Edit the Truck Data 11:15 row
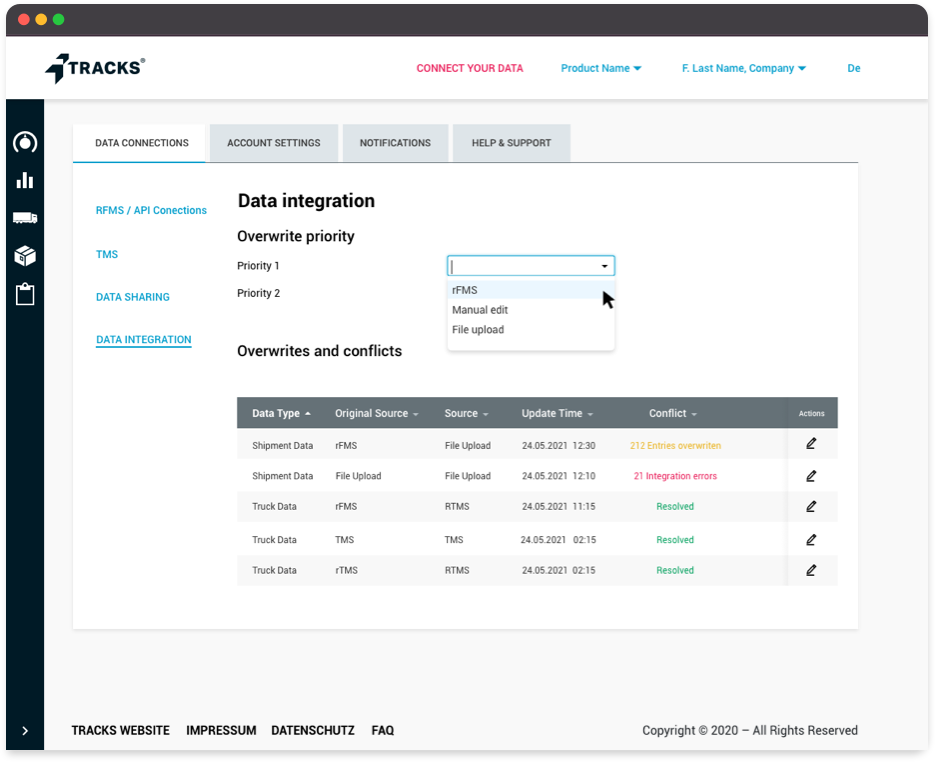The width and height of the screenshot is (936, 762). [811, 507]
